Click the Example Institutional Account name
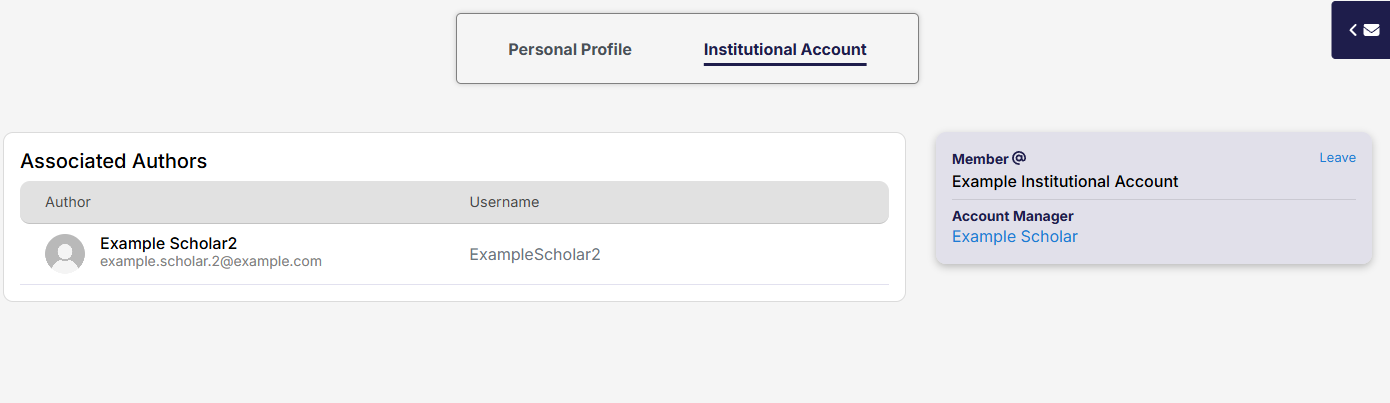The width and height of the screenshot is (1390, 403). pos(1065,182)
